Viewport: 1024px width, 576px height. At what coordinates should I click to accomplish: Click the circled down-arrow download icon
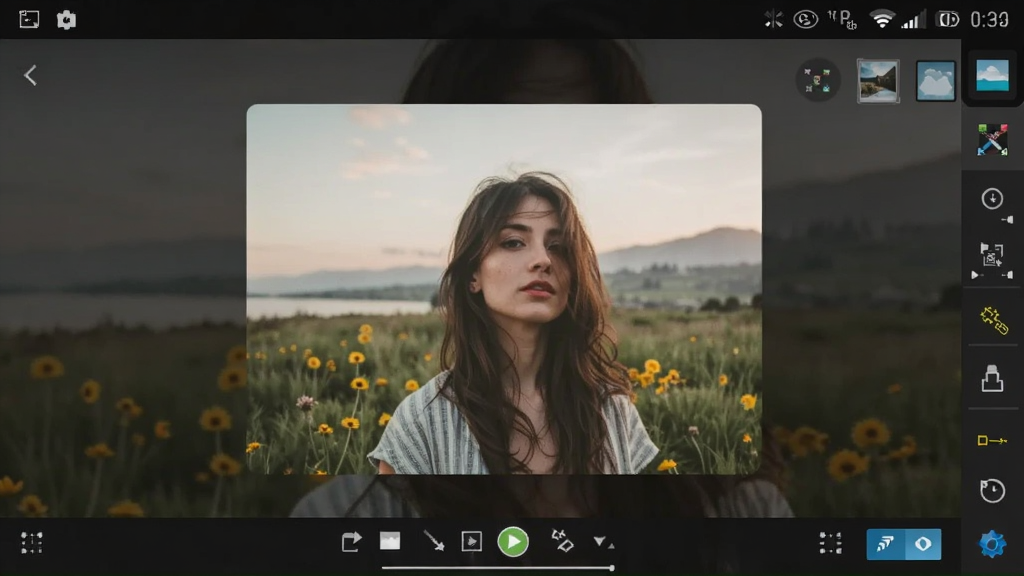click(x=992, y=199)
